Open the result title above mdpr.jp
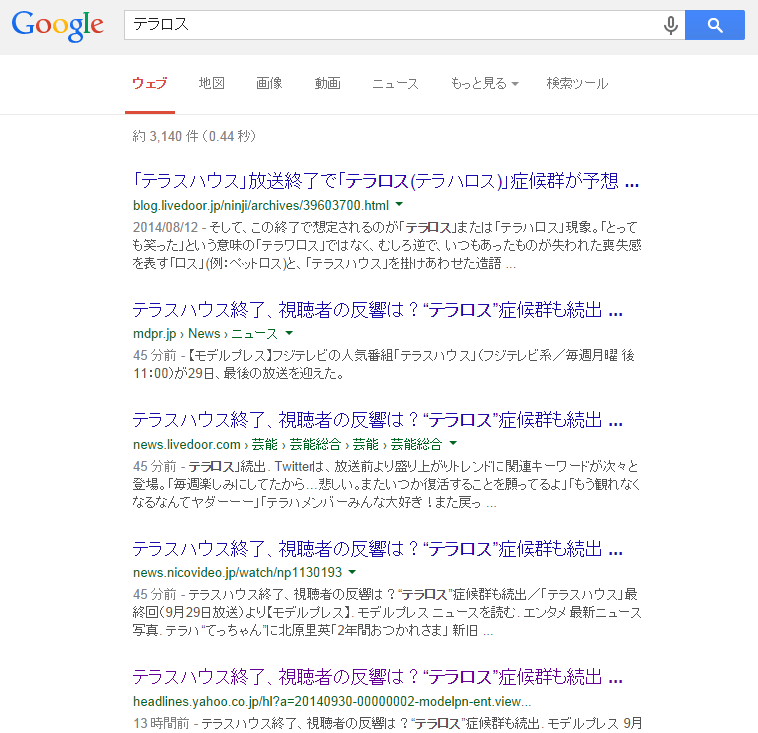Viewport: 758px width, 733px height. pos(378,310)
